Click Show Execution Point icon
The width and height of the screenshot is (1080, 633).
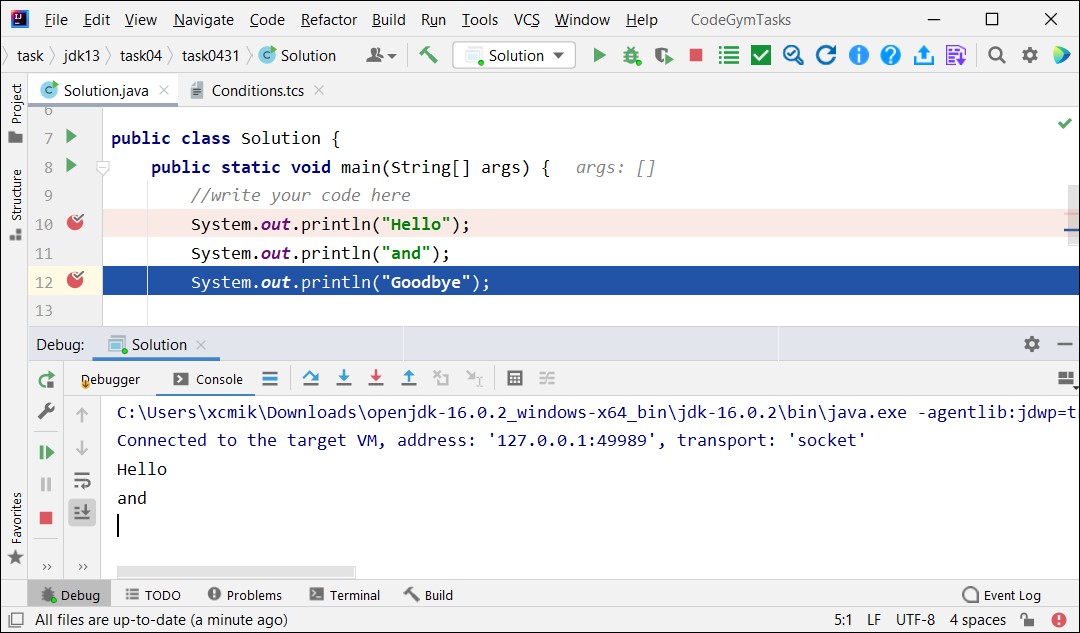[x=270, y=377]
